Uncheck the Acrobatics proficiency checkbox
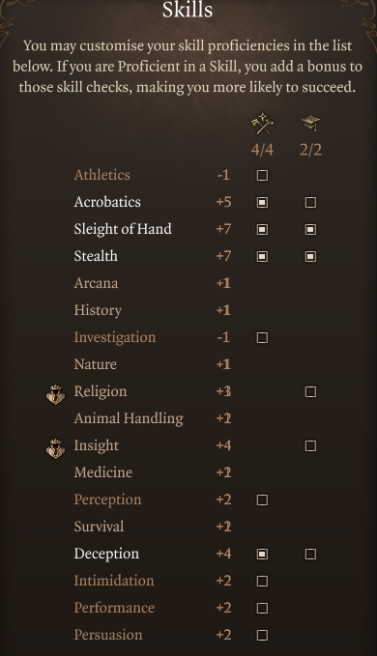377x656 pixels. pyautogui.click(x=262, y=202)
